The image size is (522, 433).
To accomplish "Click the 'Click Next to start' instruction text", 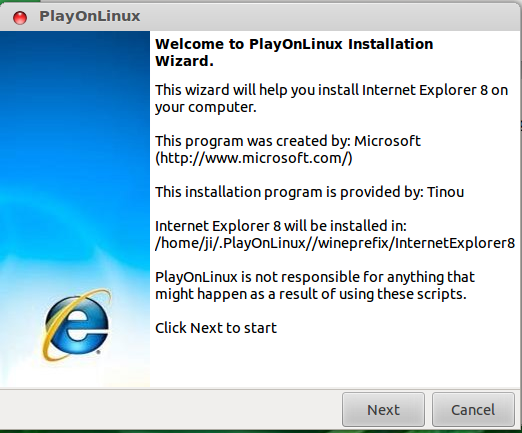I will [x=216, y=328].
